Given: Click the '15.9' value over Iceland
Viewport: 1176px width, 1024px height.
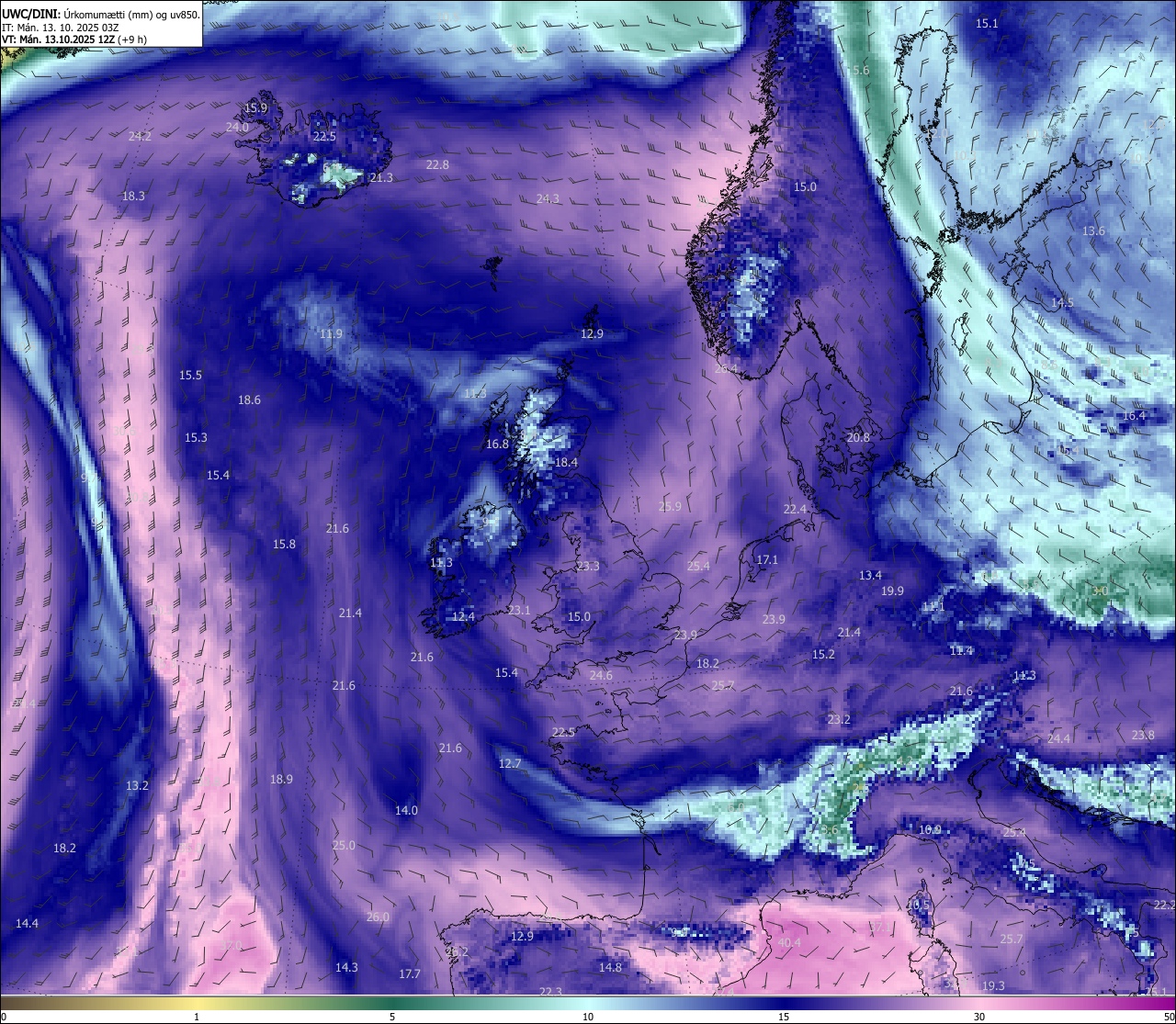Looking at the screenshot, I should coord(255,107).
